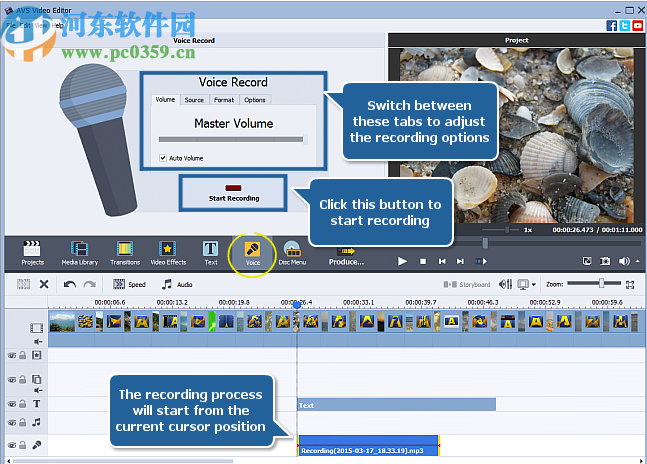The width and height of the screenshot is (647, 464).
Task: Click the Start Recording button
Action: (x=233, y=193)
